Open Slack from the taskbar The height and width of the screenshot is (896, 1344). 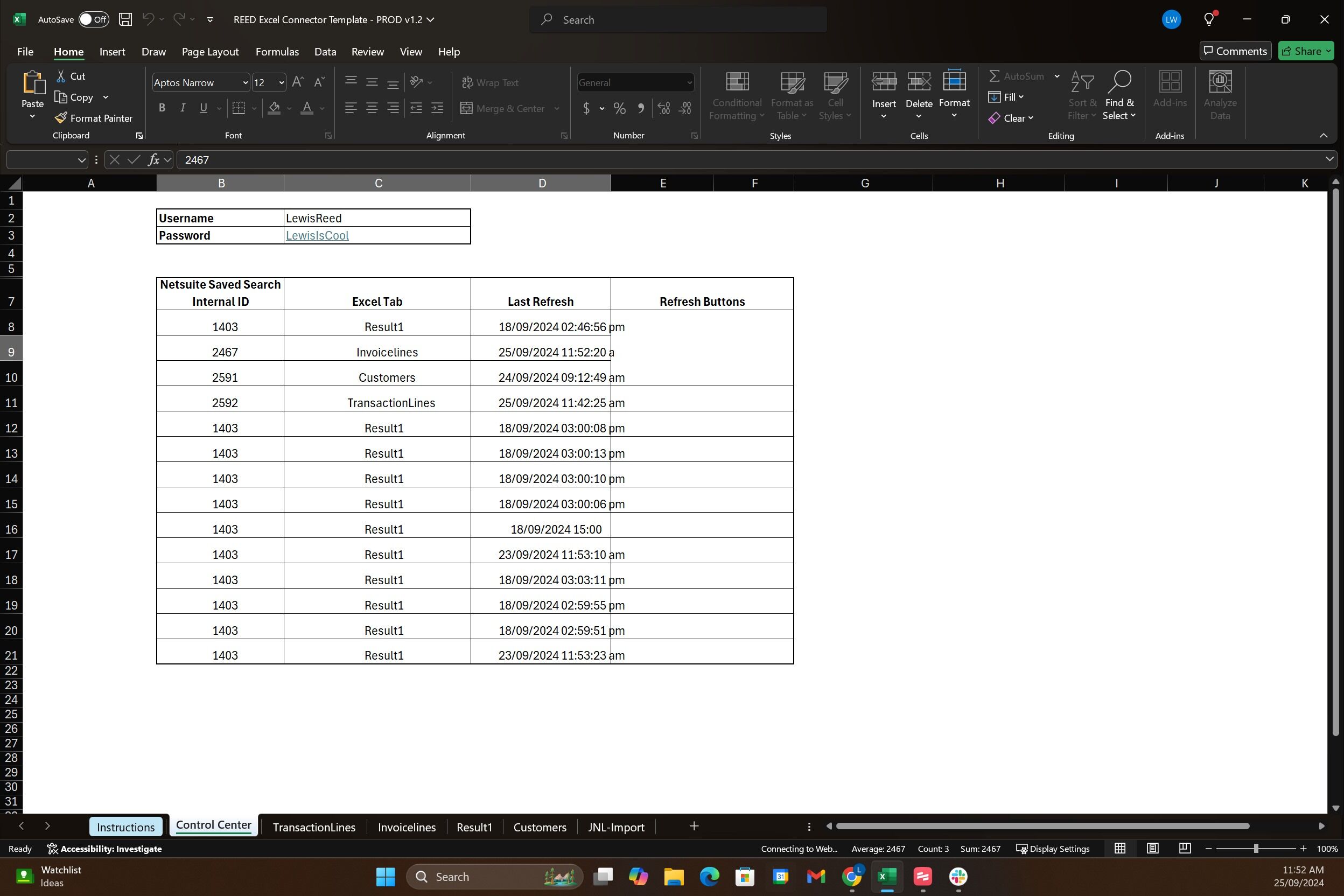click(958, 877)
